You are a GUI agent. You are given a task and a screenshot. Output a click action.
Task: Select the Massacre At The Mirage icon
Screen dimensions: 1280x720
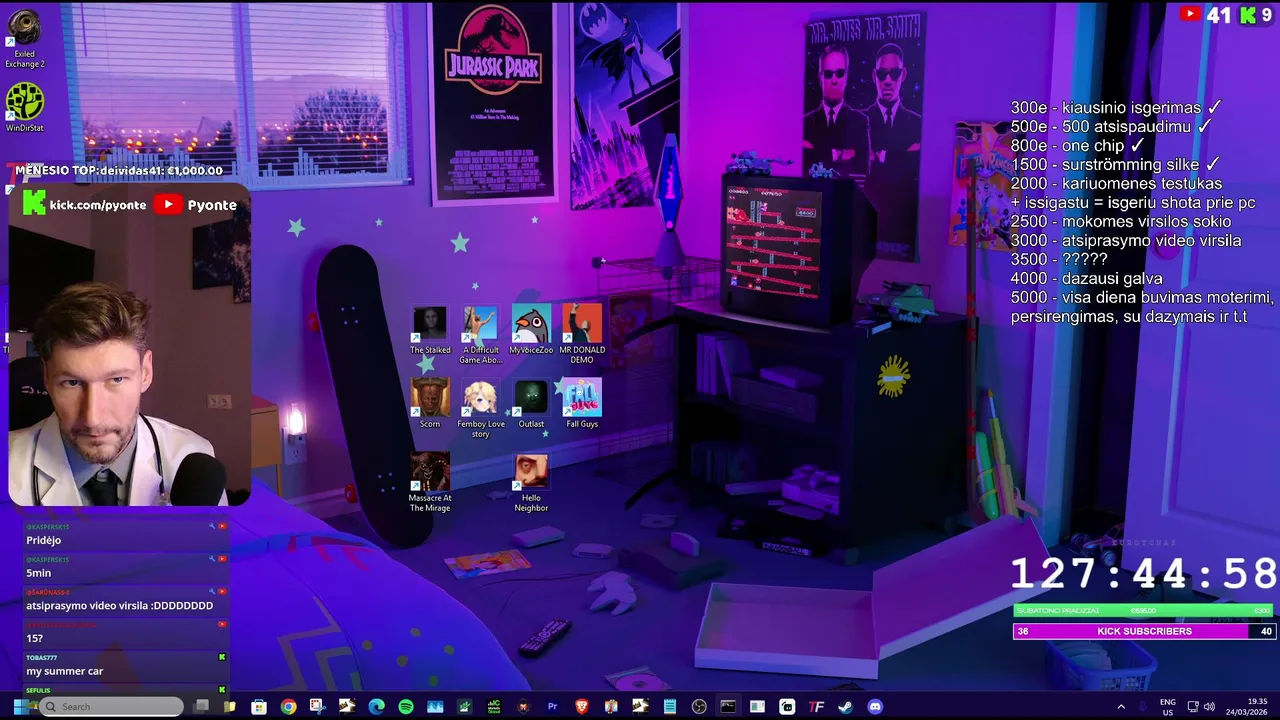pos(430,483)
